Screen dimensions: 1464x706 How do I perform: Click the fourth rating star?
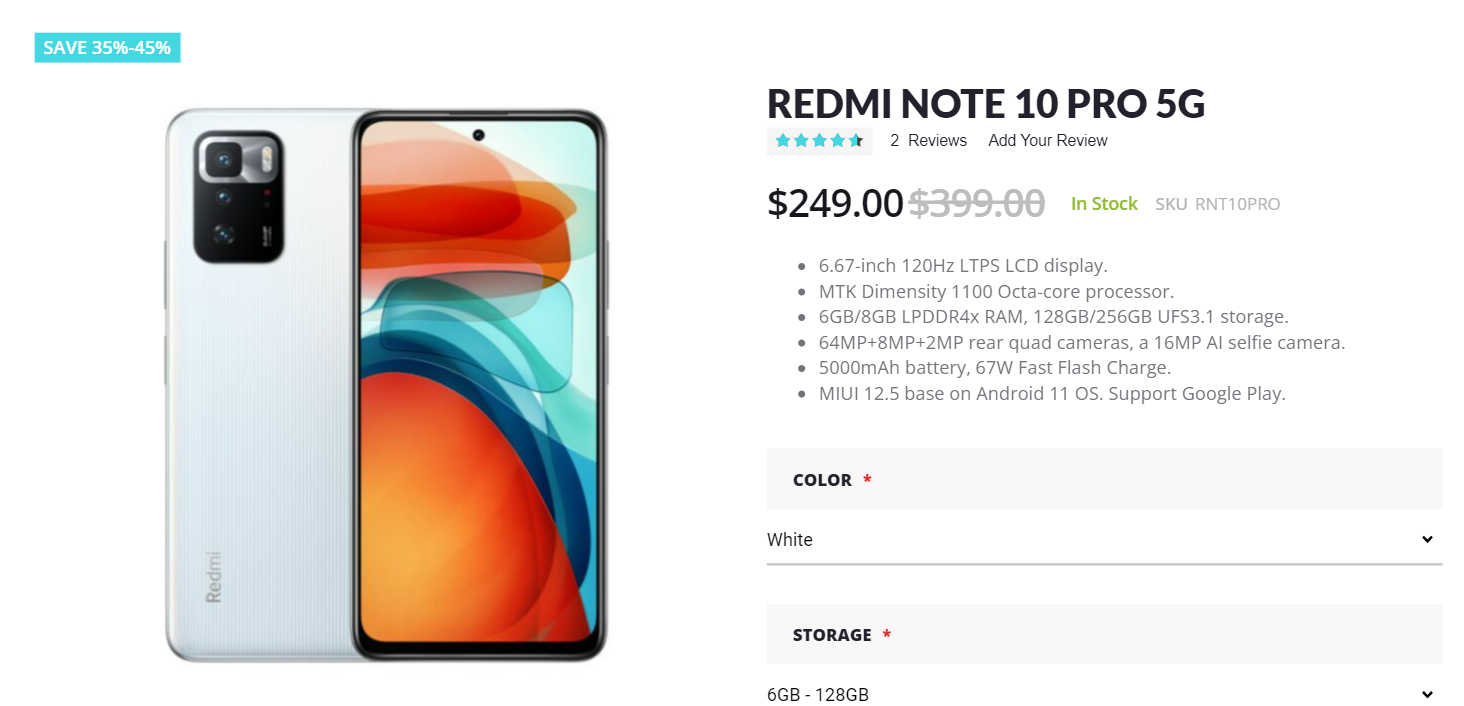click(x=837, y=140)
